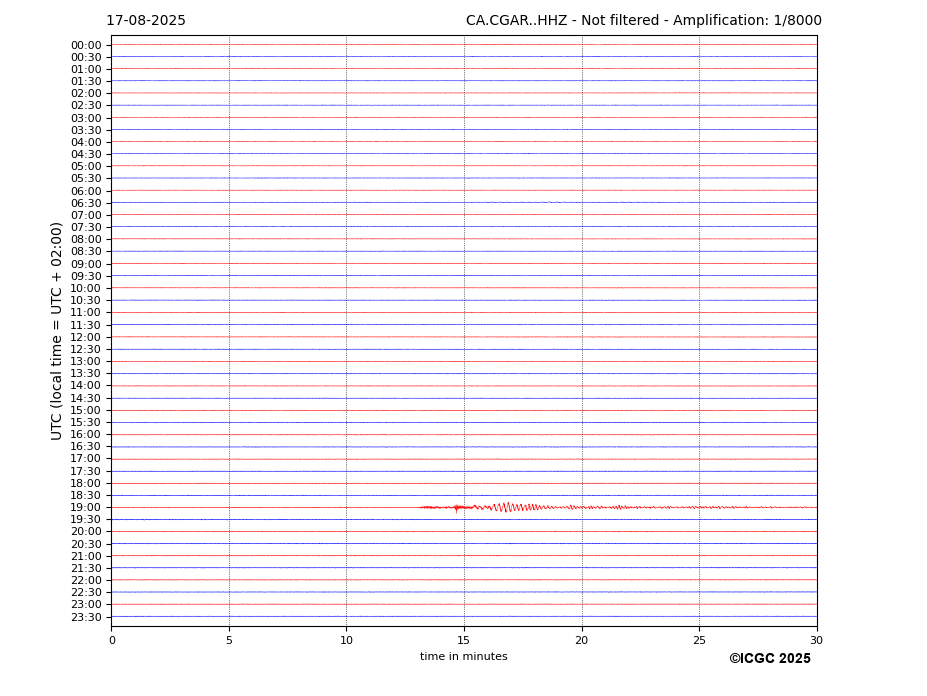The width and height of the screenshot is (927, 696).
Task: Select the 06:30 time label
Action: click(x=86, y=203)
